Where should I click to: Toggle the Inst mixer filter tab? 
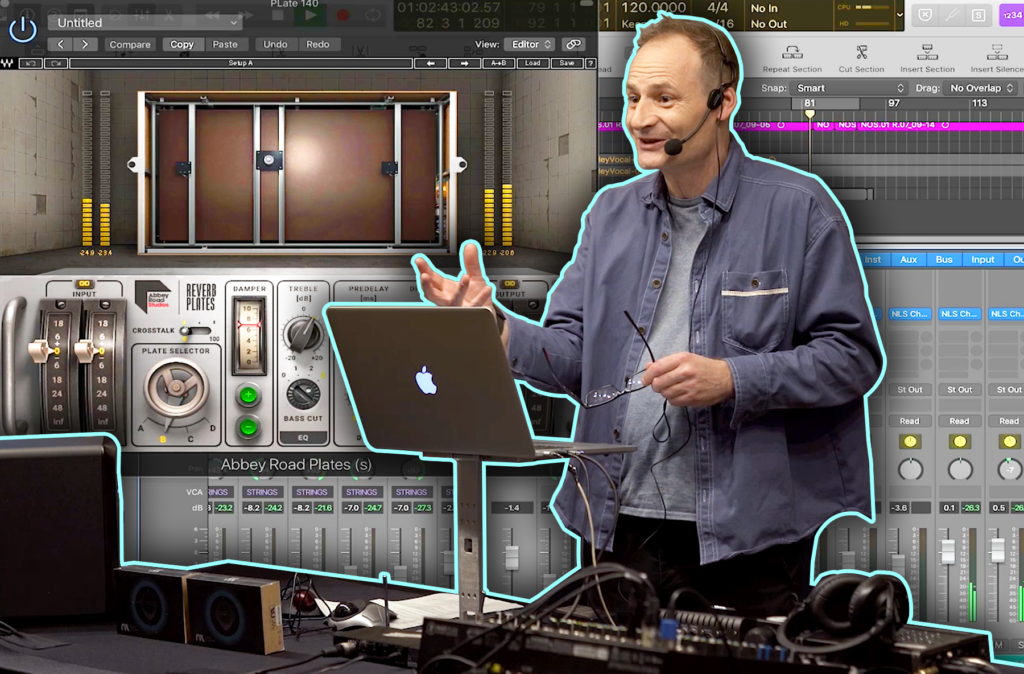[x=872, y=259]
